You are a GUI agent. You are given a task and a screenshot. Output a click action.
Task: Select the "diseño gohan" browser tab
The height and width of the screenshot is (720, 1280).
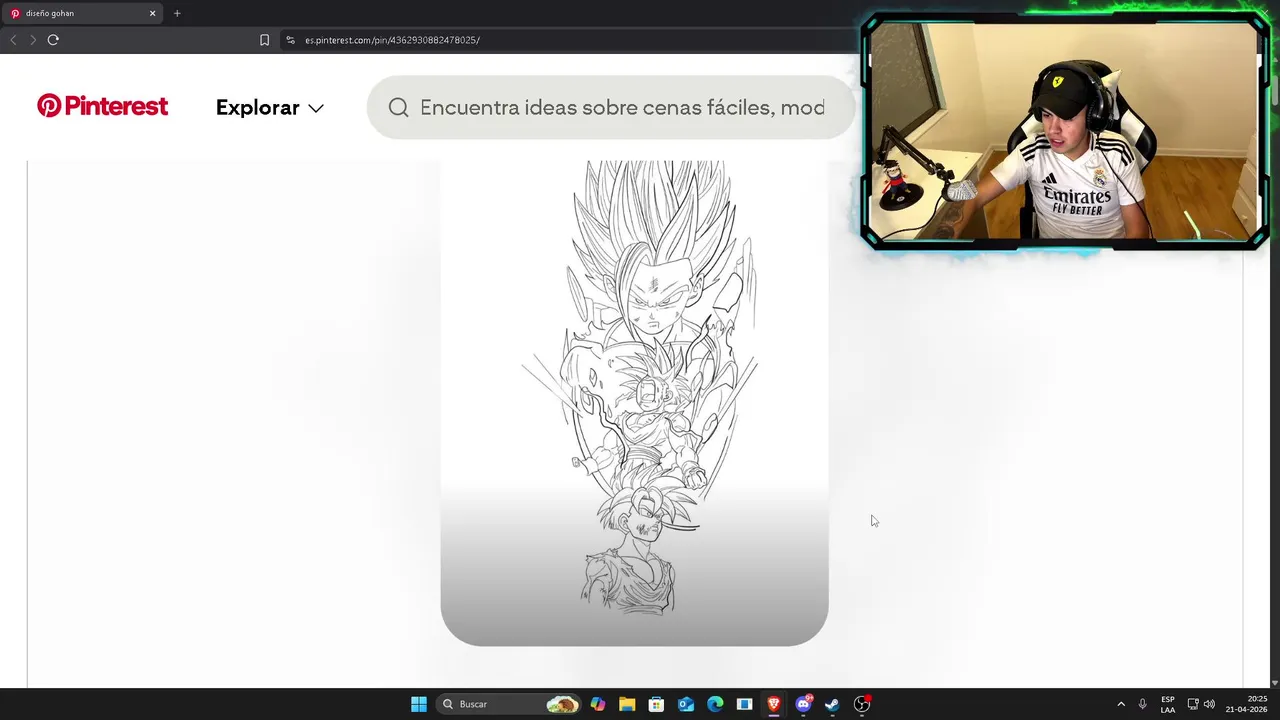point(82,13)
